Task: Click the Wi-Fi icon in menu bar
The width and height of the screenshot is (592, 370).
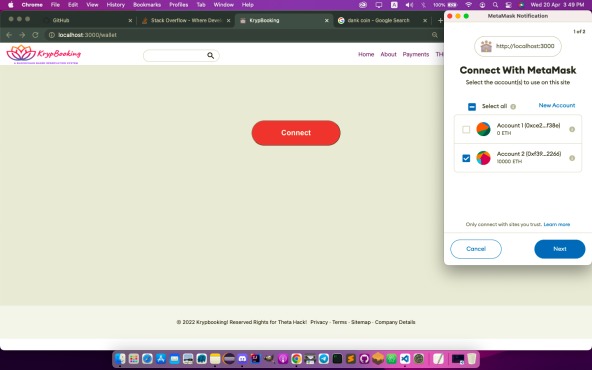Action: tap(469, 5)
